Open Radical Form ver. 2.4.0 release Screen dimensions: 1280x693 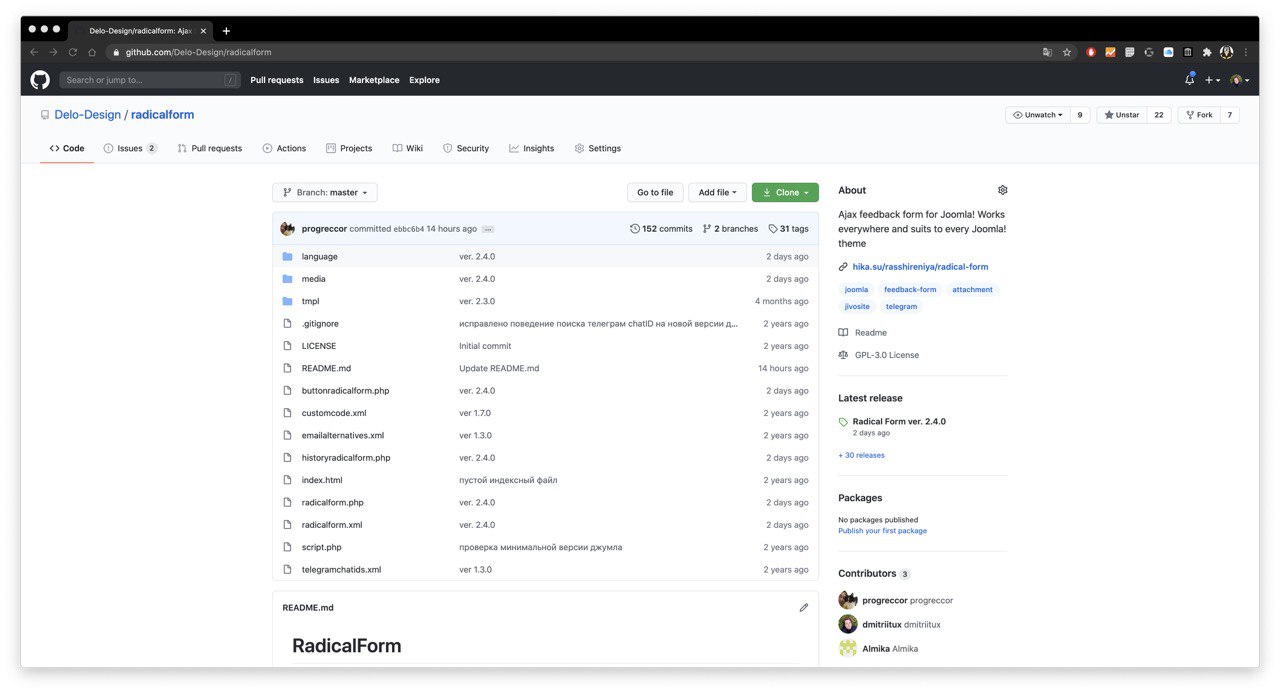899,421
